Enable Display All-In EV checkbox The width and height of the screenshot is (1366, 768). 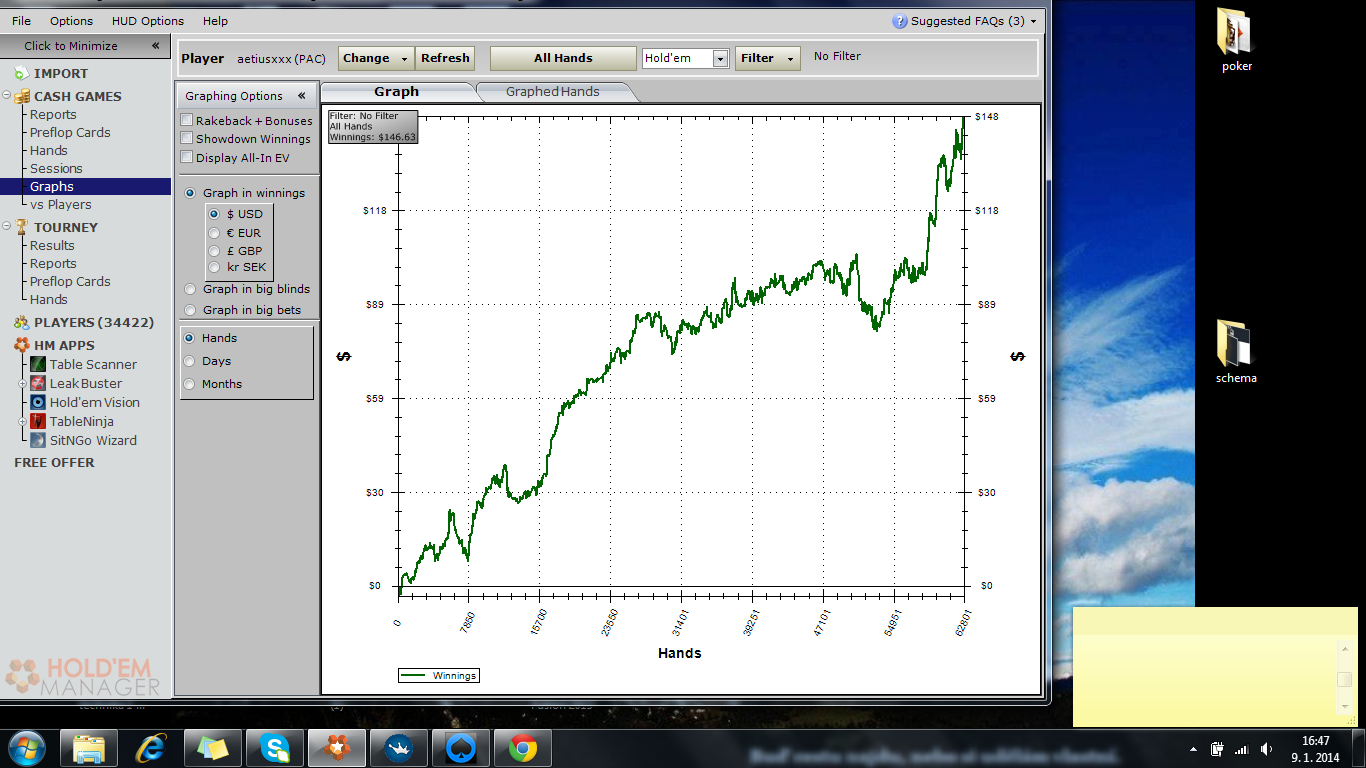(186, 157)
